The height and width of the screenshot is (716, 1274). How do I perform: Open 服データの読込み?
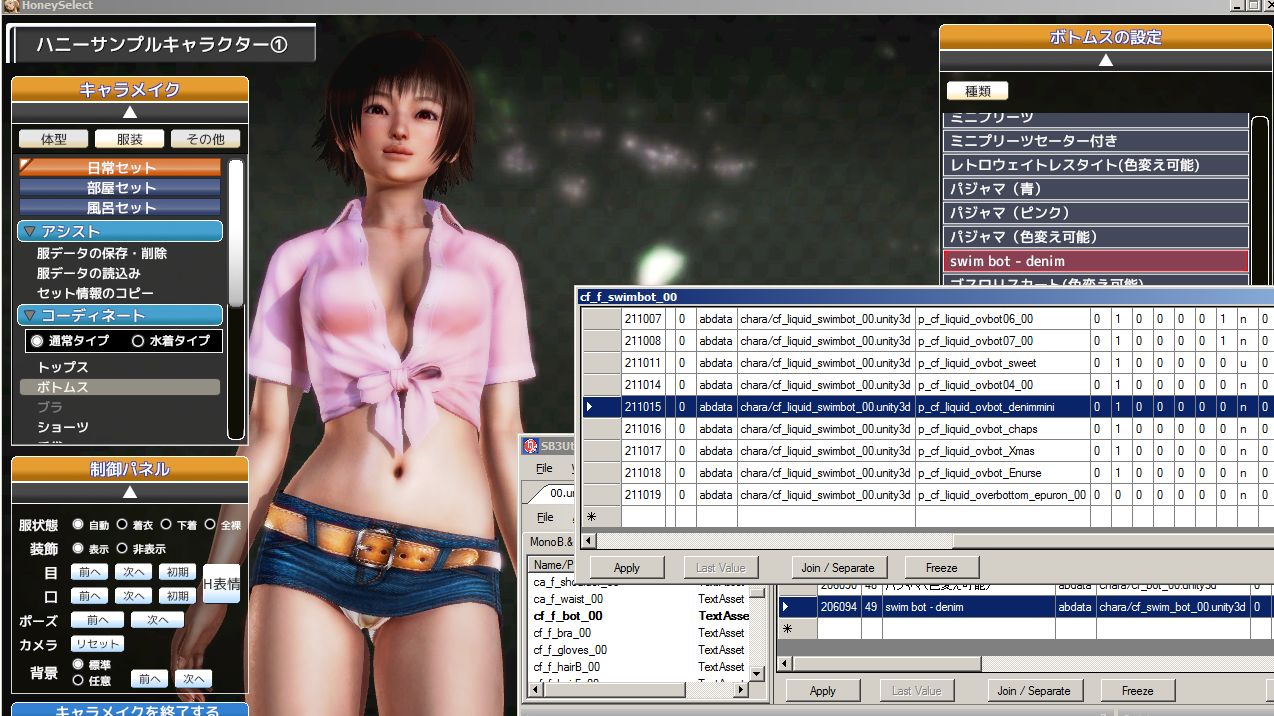coord(89,273)
